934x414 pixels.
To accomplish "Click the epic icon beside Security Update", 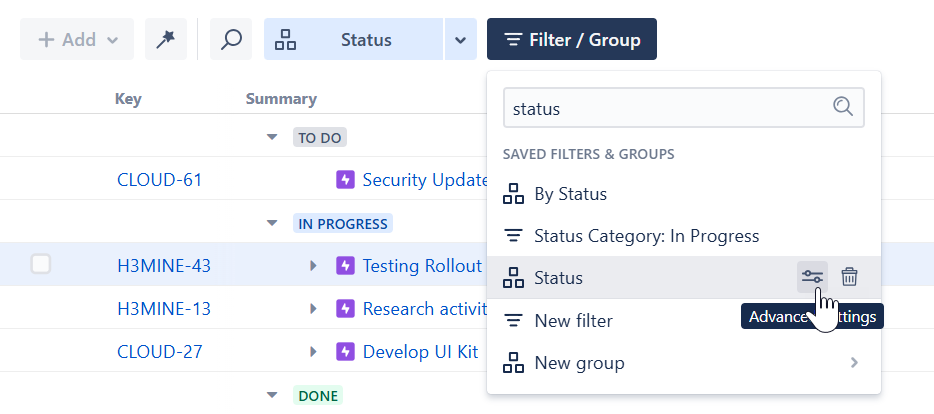I will tap(345, 180).
